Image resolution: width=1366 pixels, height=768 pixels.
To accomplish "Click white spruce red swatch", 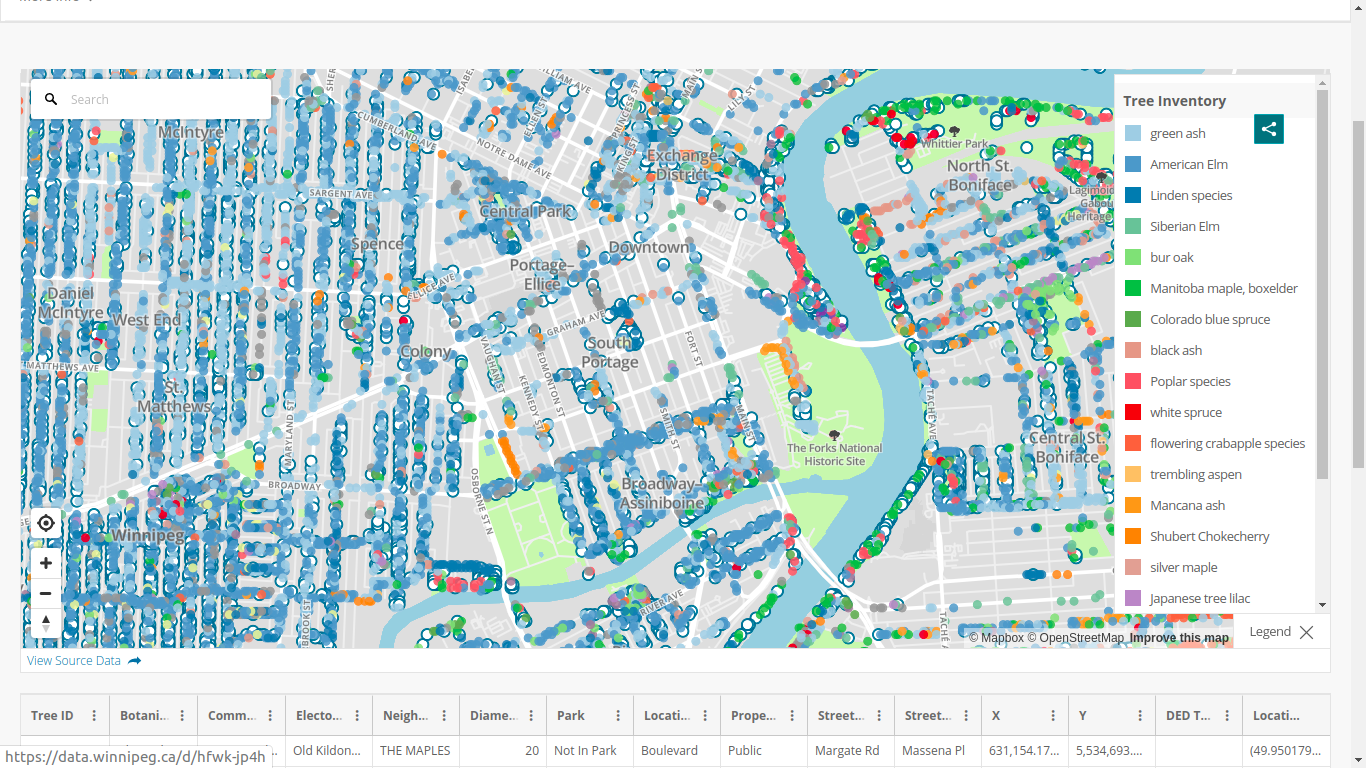I will (x=1133, y=412).
